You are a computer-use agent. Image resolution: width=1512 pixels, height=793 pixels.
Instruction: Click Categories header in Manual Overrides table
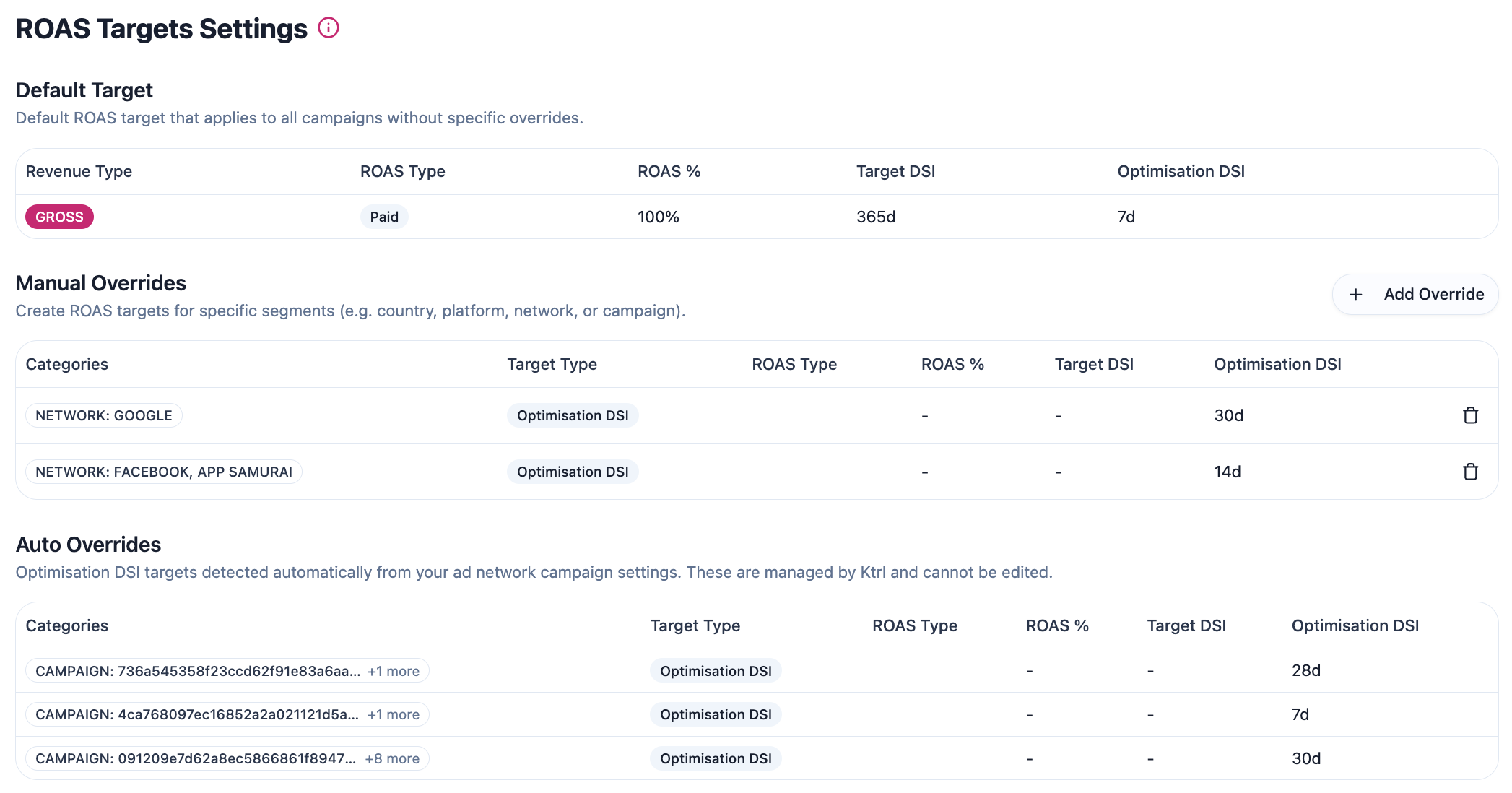[x=67, y=364]
